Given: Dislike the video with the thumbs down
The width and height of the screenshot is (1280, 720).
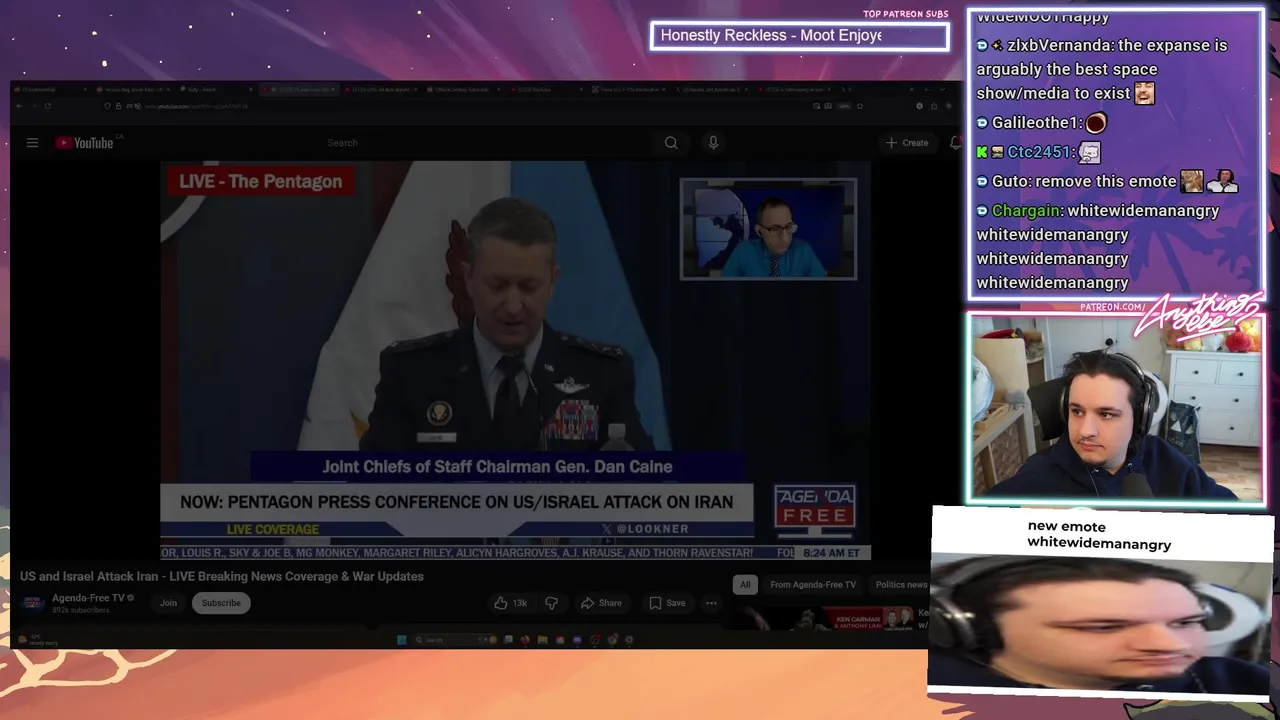Looking at the screenshot, I should [551, 603].
